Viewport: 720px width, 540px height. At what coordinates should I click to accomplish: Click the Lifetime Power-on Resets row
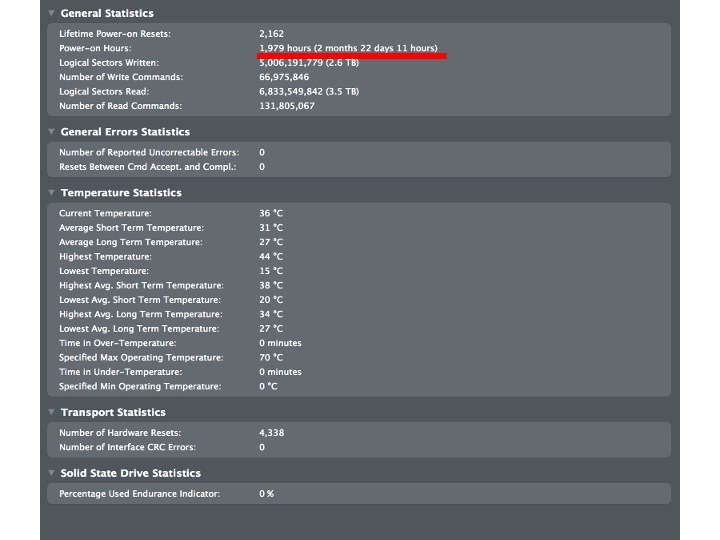(359, 34)
